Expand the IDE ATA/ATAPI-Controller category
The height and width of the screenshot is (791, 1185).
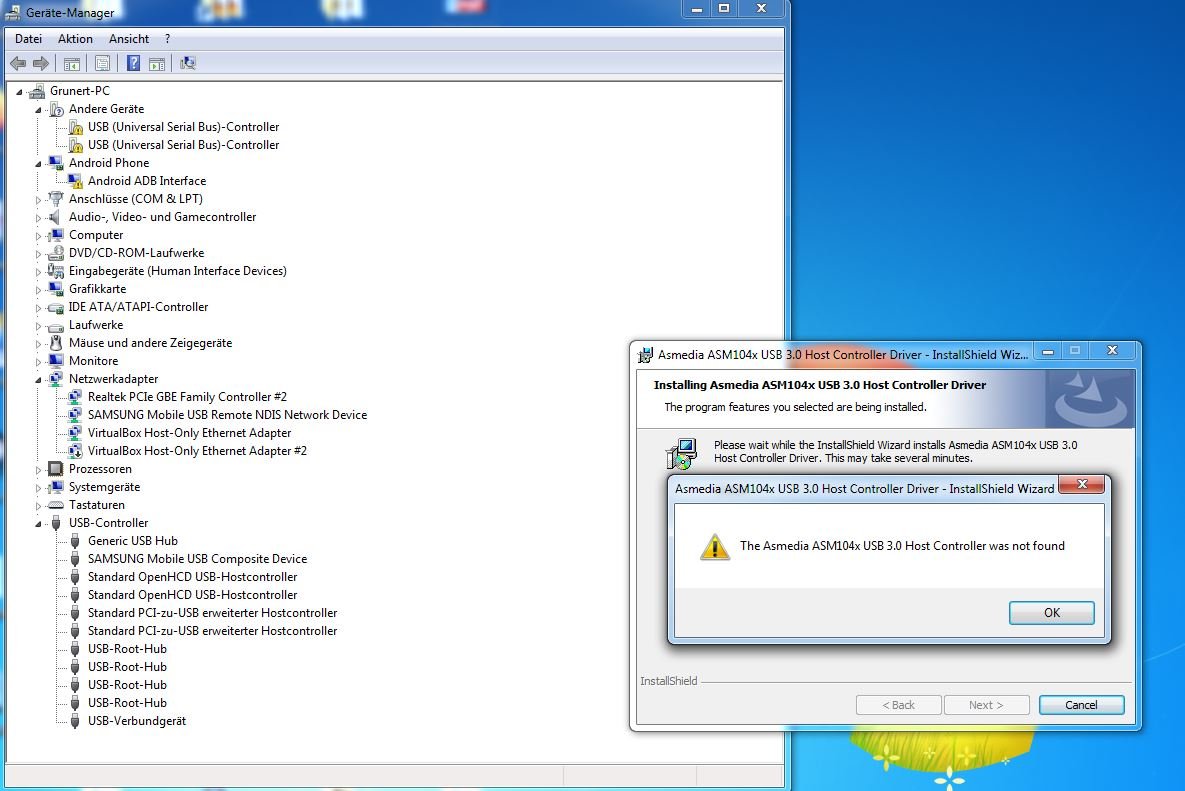(x=39, y=307)
